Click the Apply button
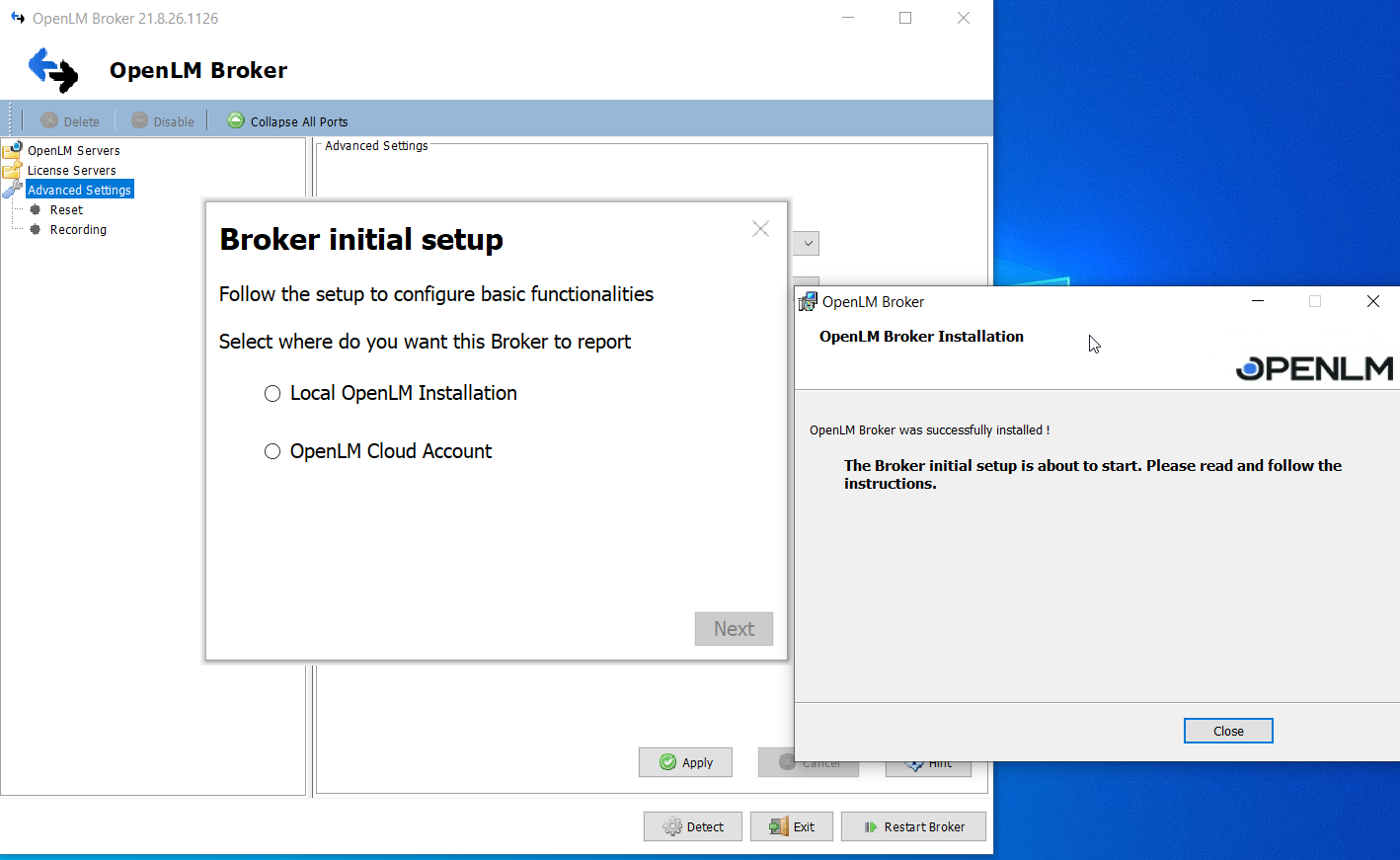The image size is (1400, 860). click(x=685, y=762)
